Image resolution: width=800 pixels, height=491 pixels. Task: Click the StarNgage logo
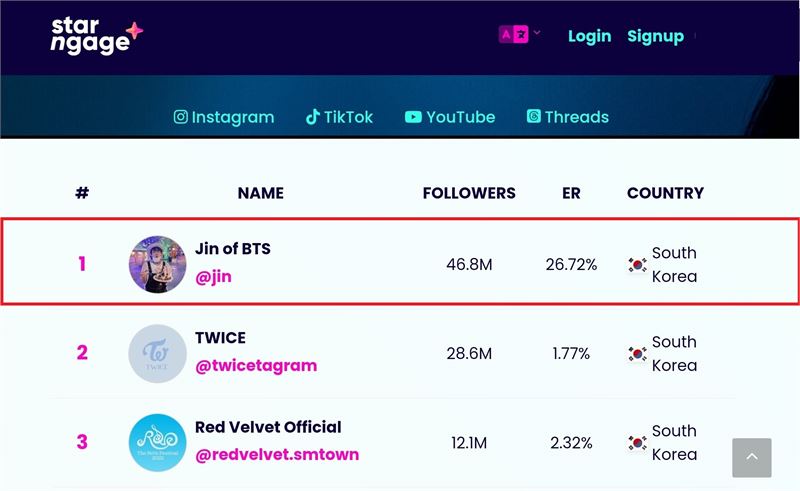(96, 35)
